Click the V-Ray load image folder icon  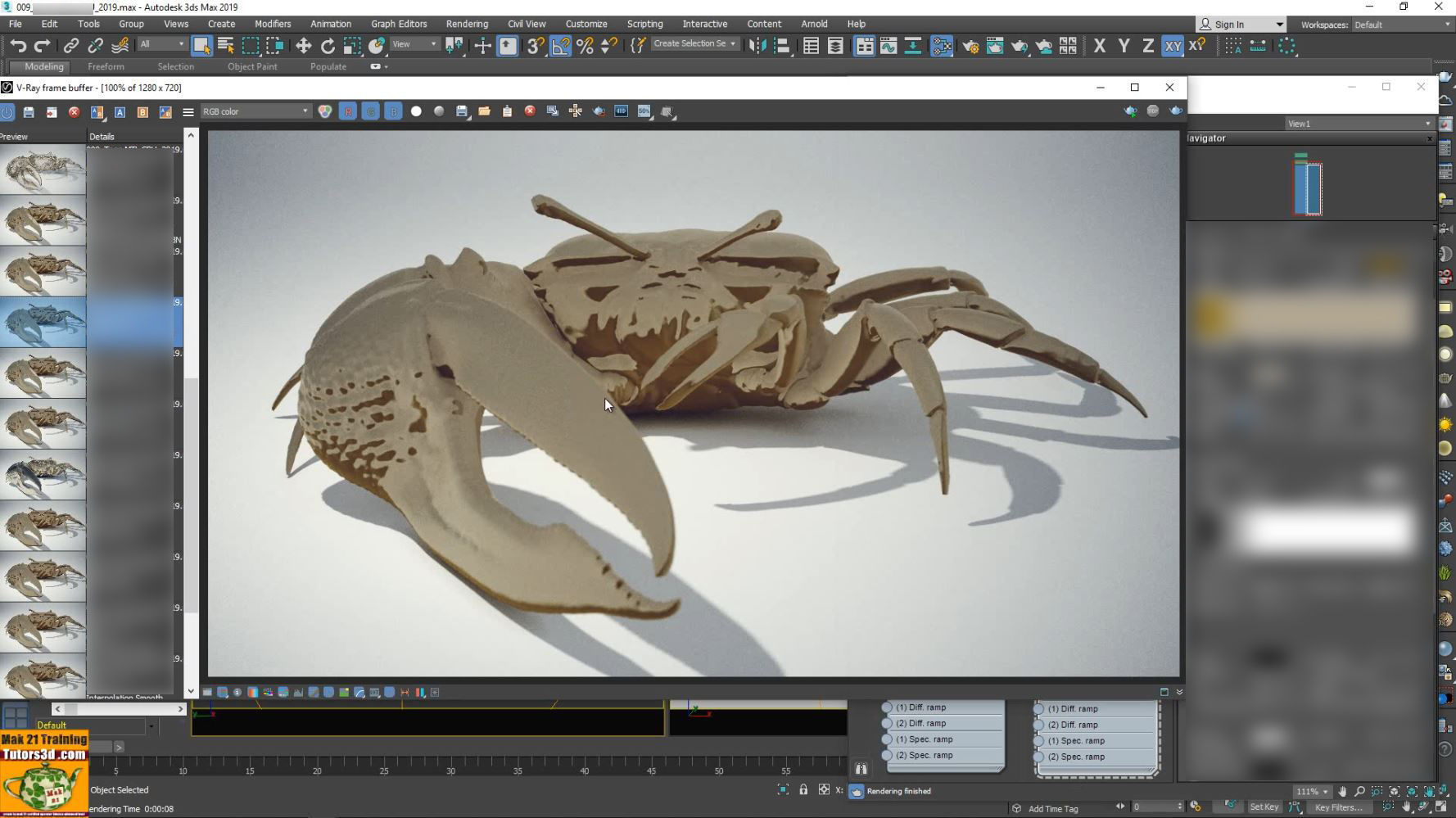tap(484, 111)
